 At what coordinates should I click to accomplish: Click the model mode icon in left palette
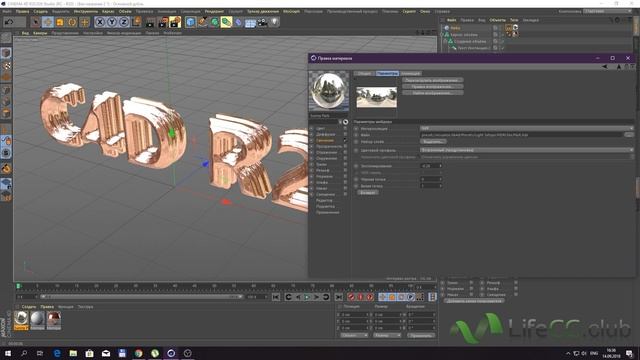click(6, 53)
